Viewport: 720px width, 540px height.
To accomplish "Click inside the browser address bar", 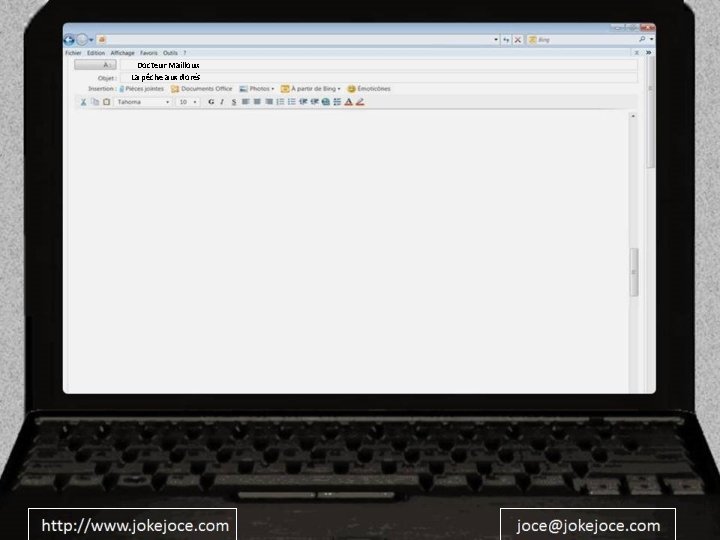I will pyautogui.click(x=298, y=40).
